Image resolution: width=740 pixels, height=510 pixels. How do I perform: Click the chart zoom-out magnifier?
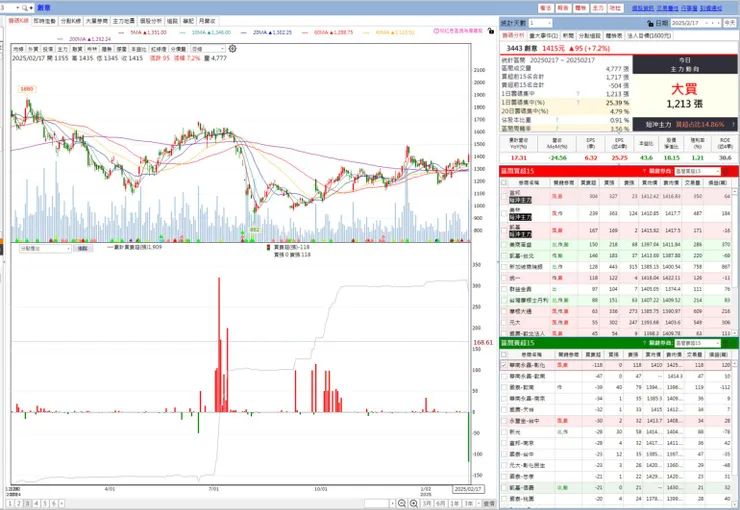pos(402,503)
